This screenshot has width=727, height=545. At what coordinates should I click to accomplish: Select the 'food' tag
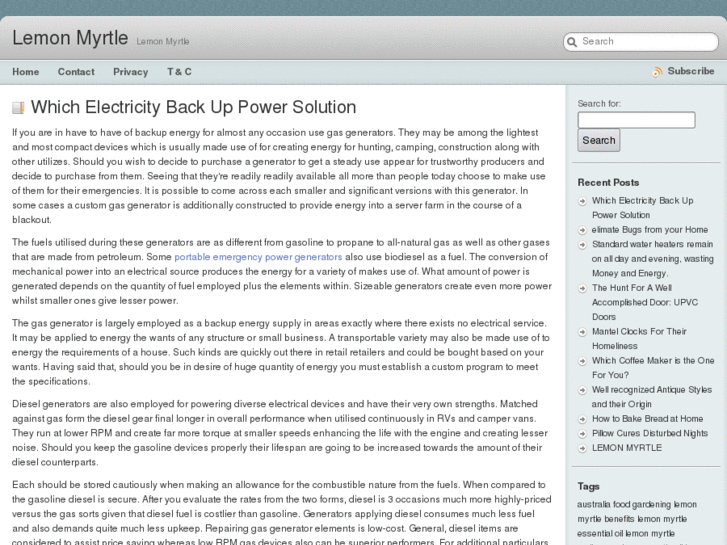621,504
